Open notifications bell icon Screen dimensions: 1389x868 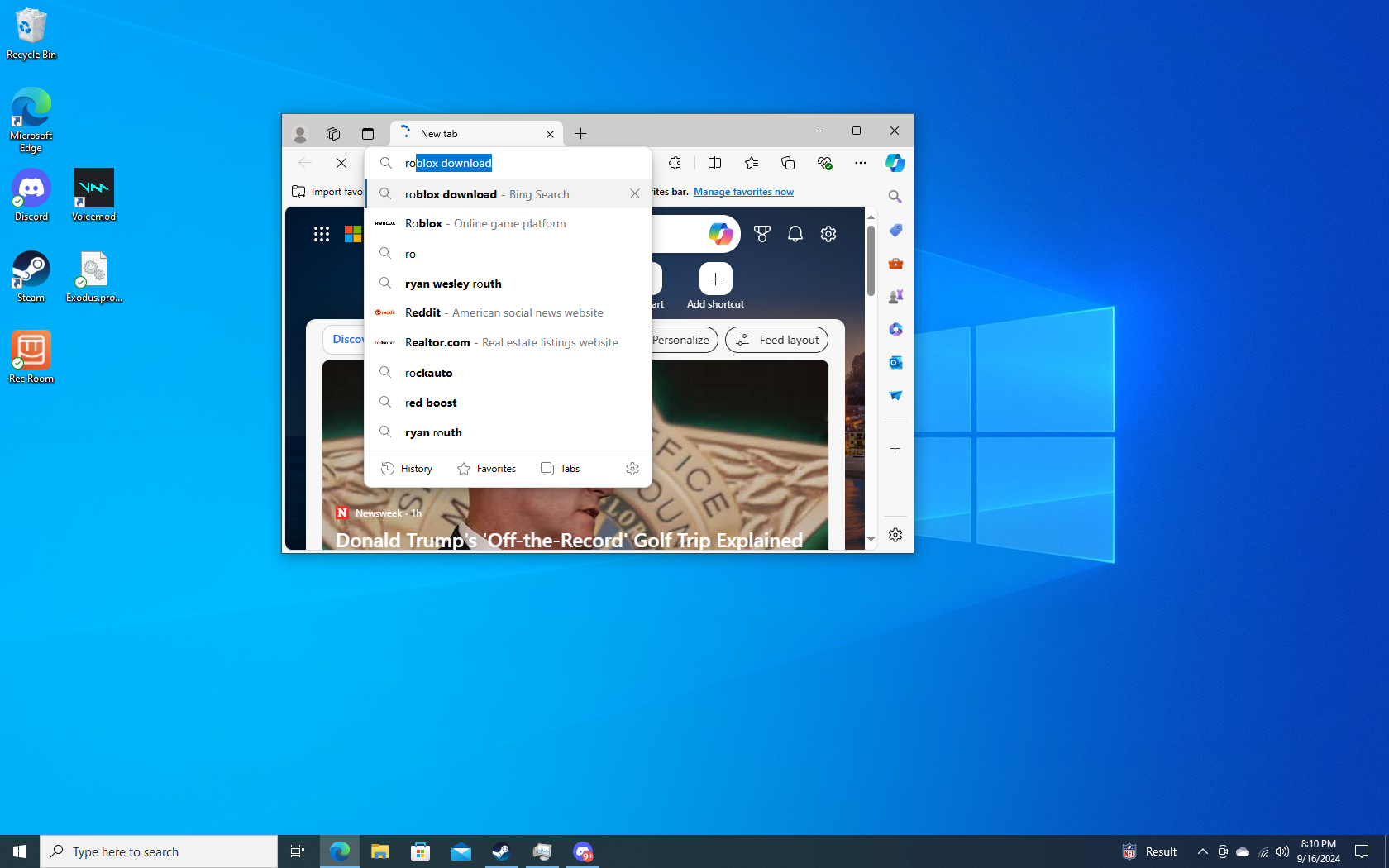coord(795,234)
